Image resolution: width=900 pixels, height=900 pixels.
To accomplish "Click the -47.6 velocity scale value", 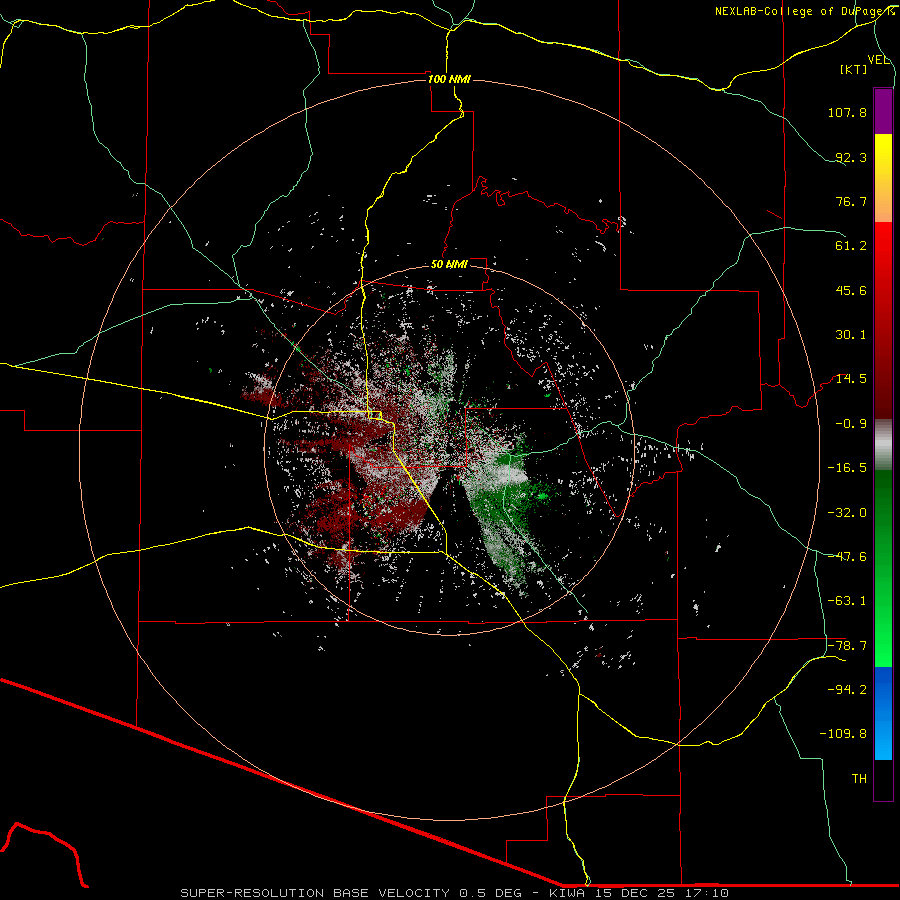I will (847, 557).
